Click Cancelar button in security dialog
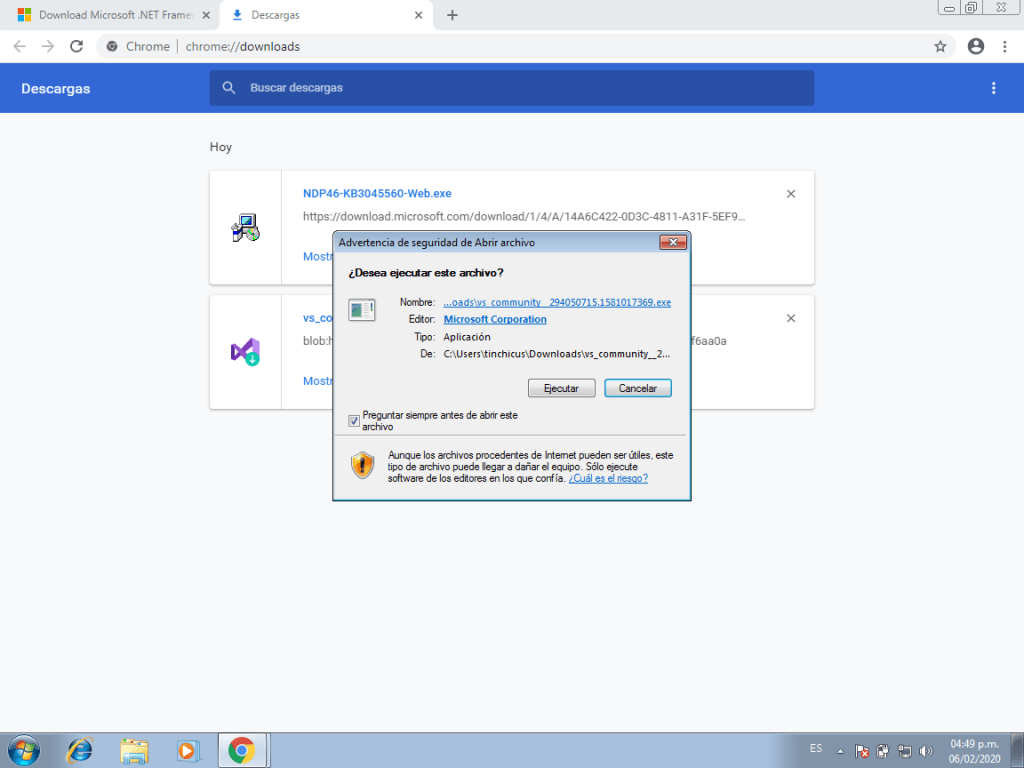Screen dimensions: 1024x768 (637, 388)
